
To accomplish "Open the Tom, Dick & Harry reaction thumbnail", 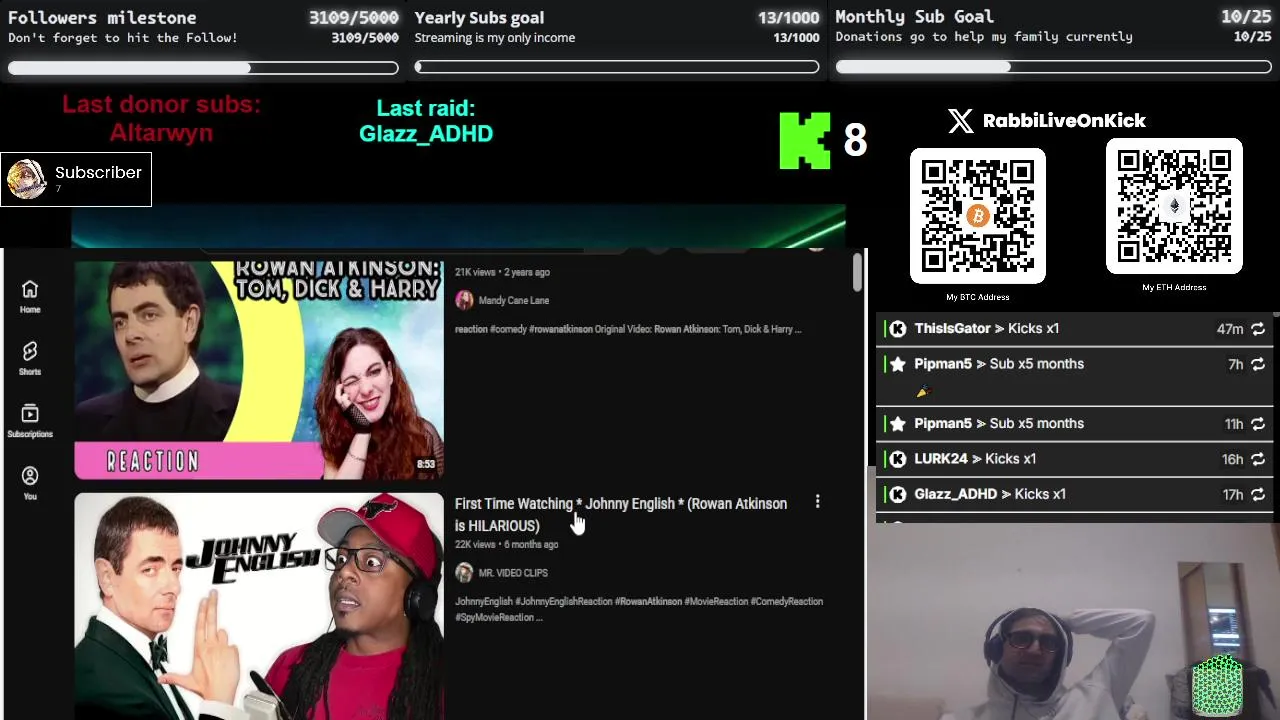I will [x=259, y=370].
